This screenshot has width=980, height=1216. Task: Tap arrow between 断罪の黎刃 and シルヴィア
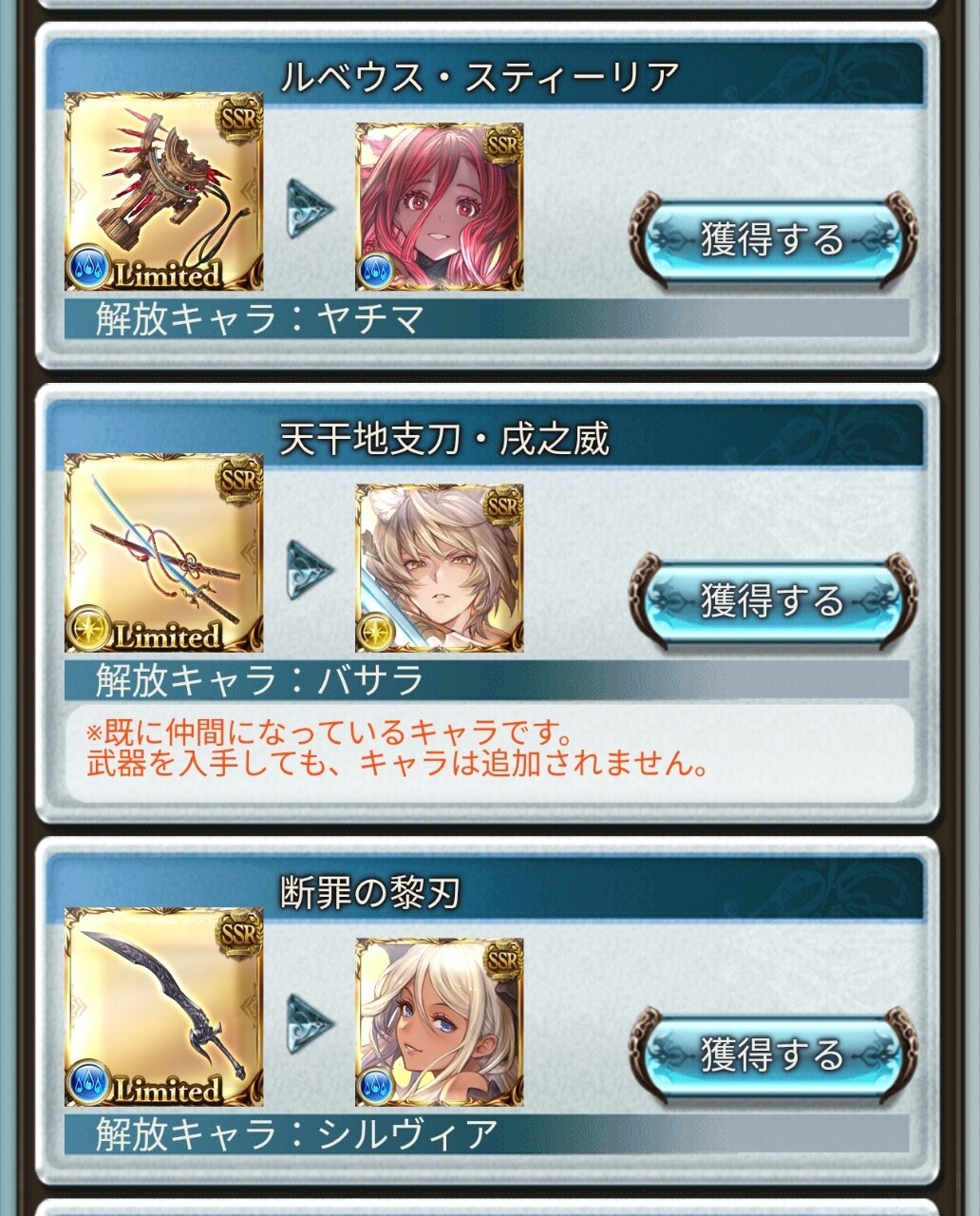point(311,1023)
